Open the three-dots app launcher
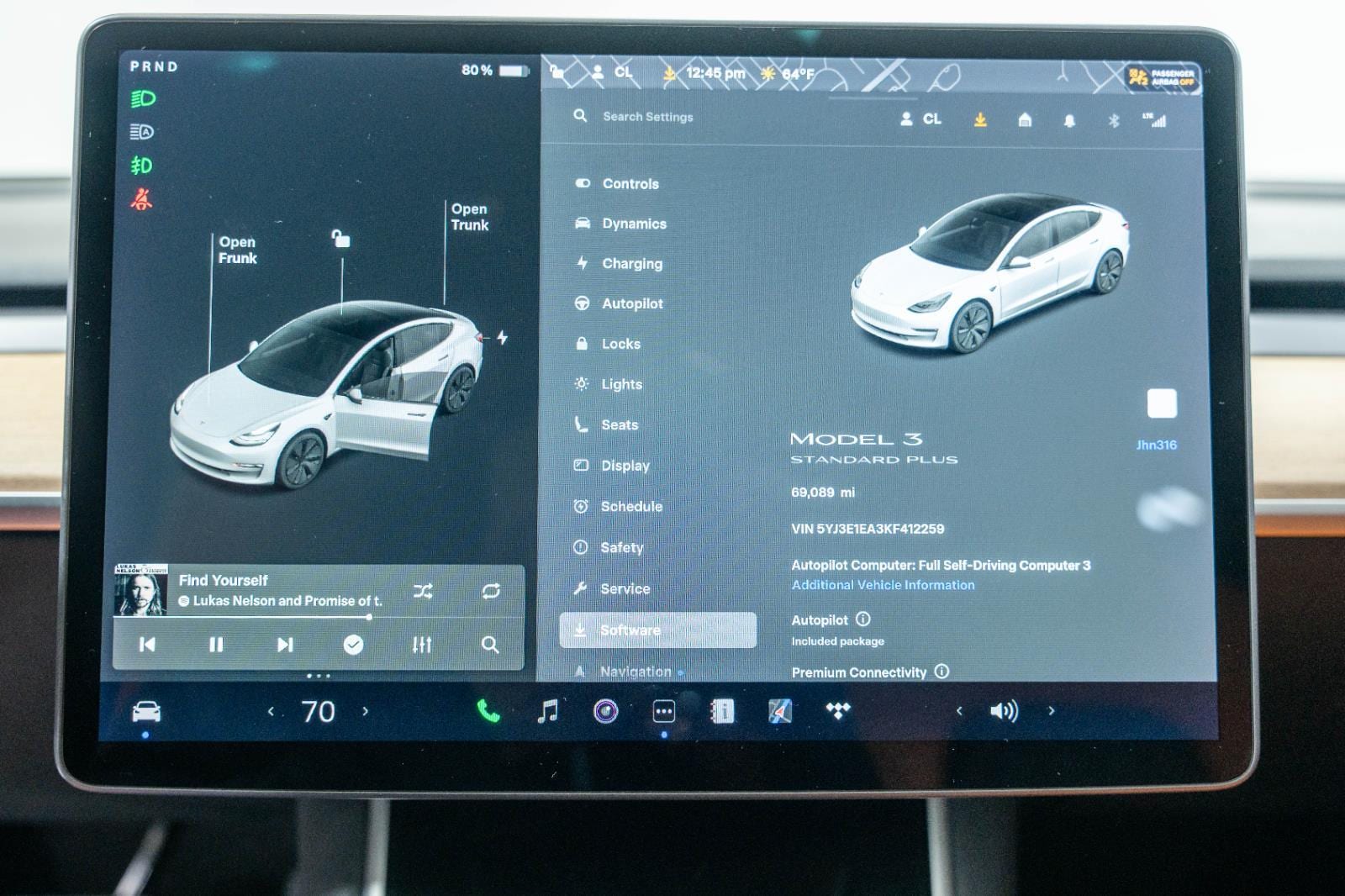The width and height of the screenshot is (1345, 896). tap(663, 711)
